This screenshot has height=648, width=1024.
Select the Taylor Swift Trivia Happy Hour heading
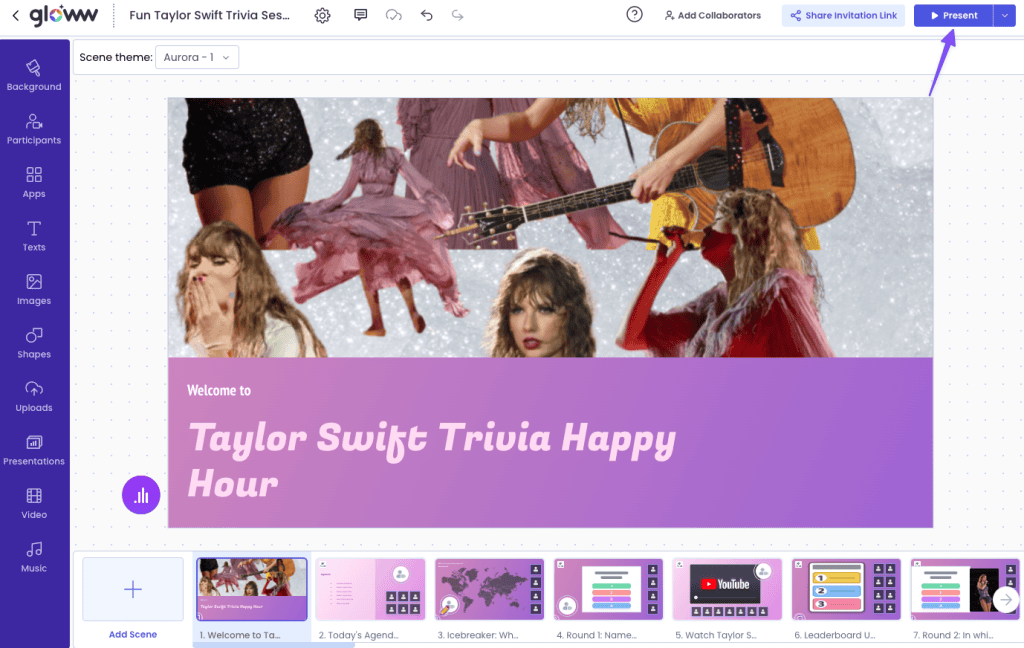click(x=431, y=460)
